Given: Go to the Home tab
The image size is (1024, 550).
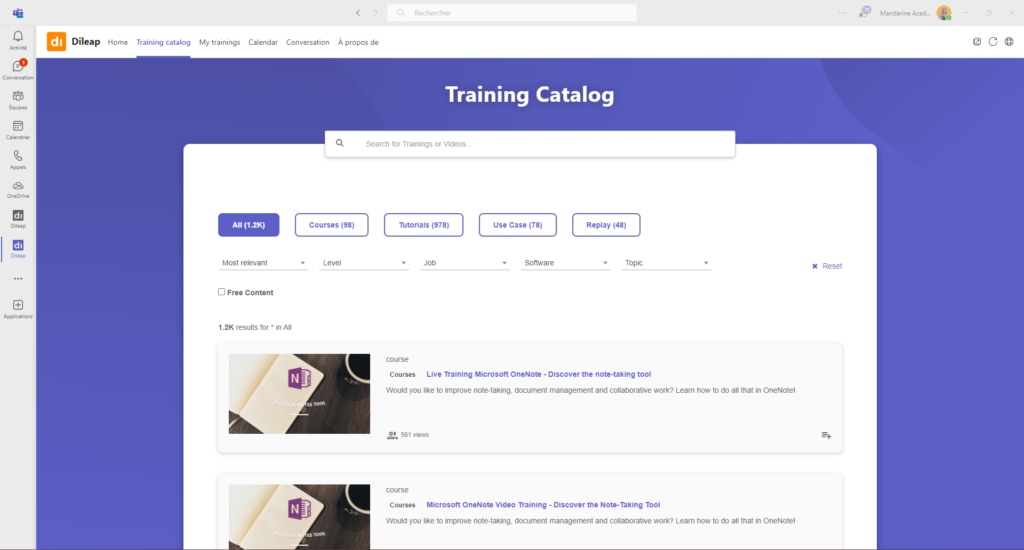Looking at the screenshot, I should tap(118, 42).
